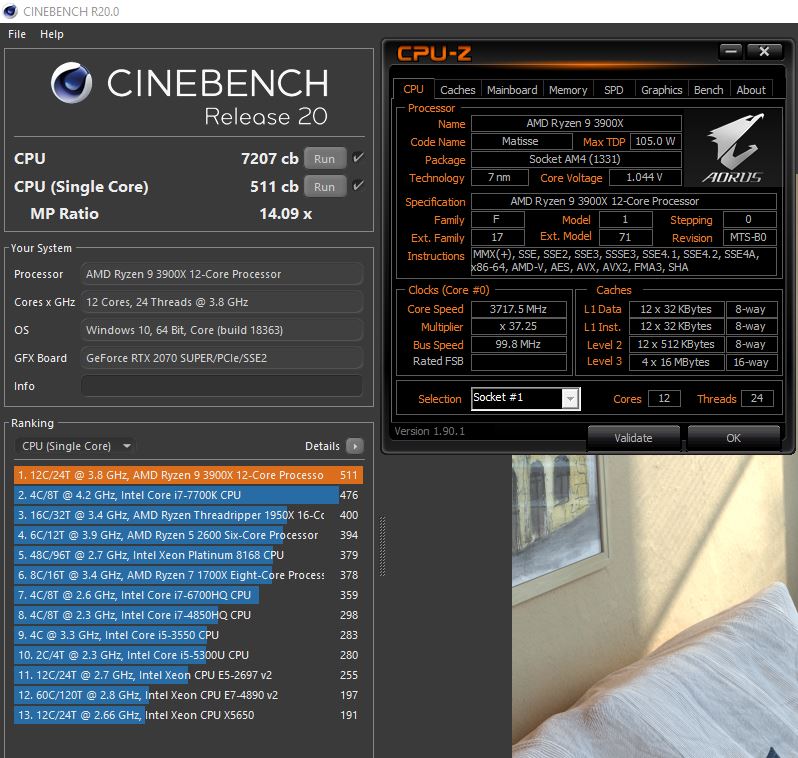The height and width of the screenshot is (758, 798).
Task: Click the Multiplier value x 37.25
Action: click(518, 326)
